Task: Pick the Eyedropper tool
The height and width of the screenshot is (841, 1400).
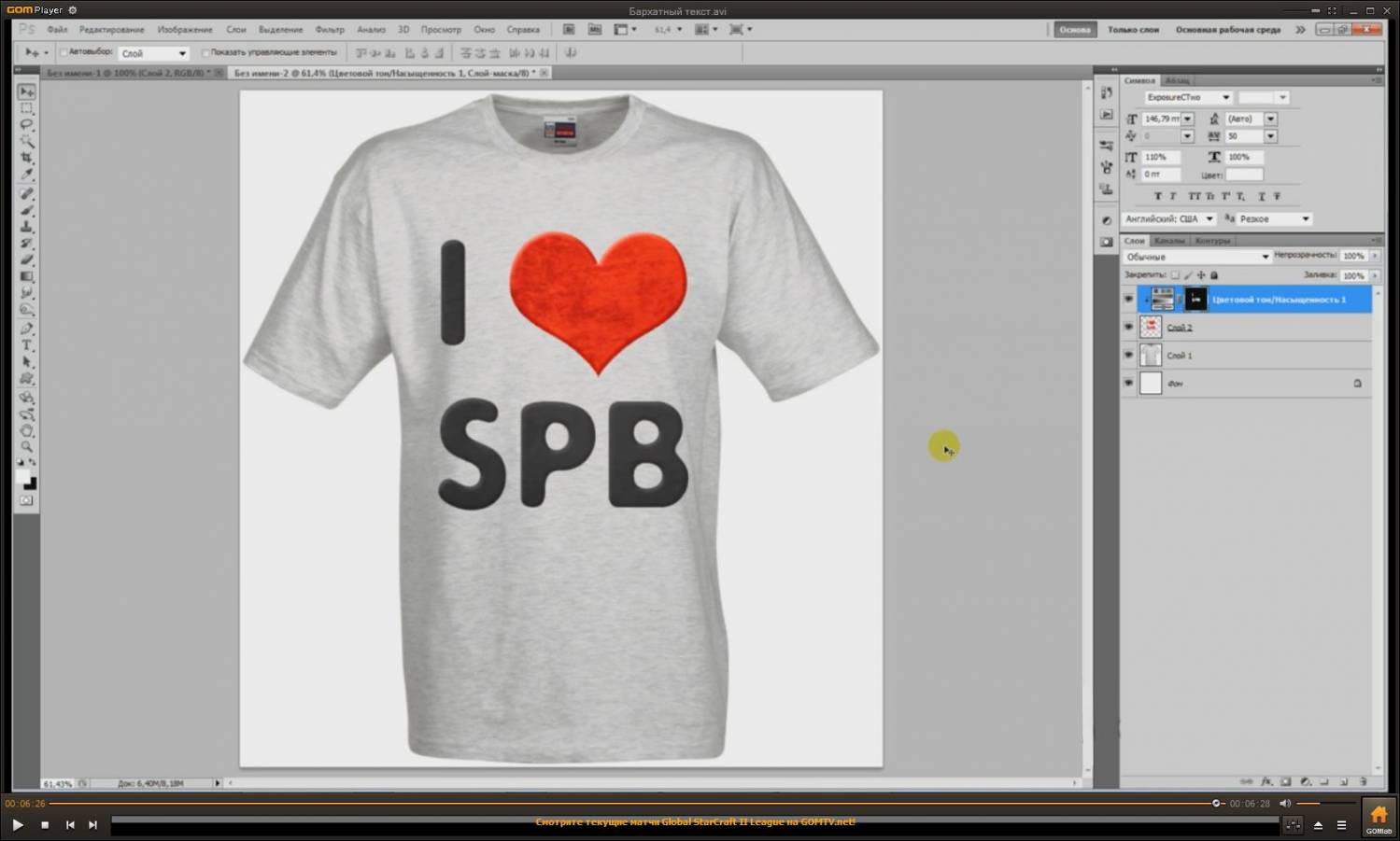Action: pos(27,175)
